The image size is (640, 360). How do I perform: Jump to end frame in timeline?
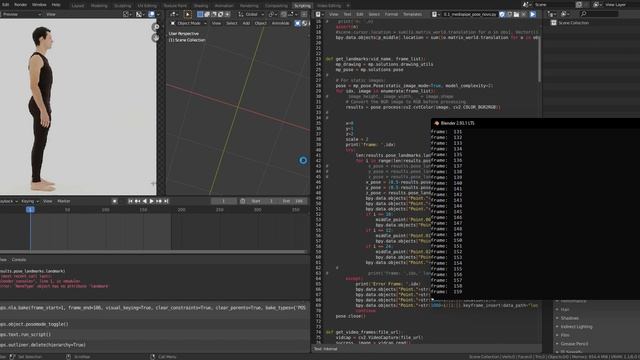166,201
